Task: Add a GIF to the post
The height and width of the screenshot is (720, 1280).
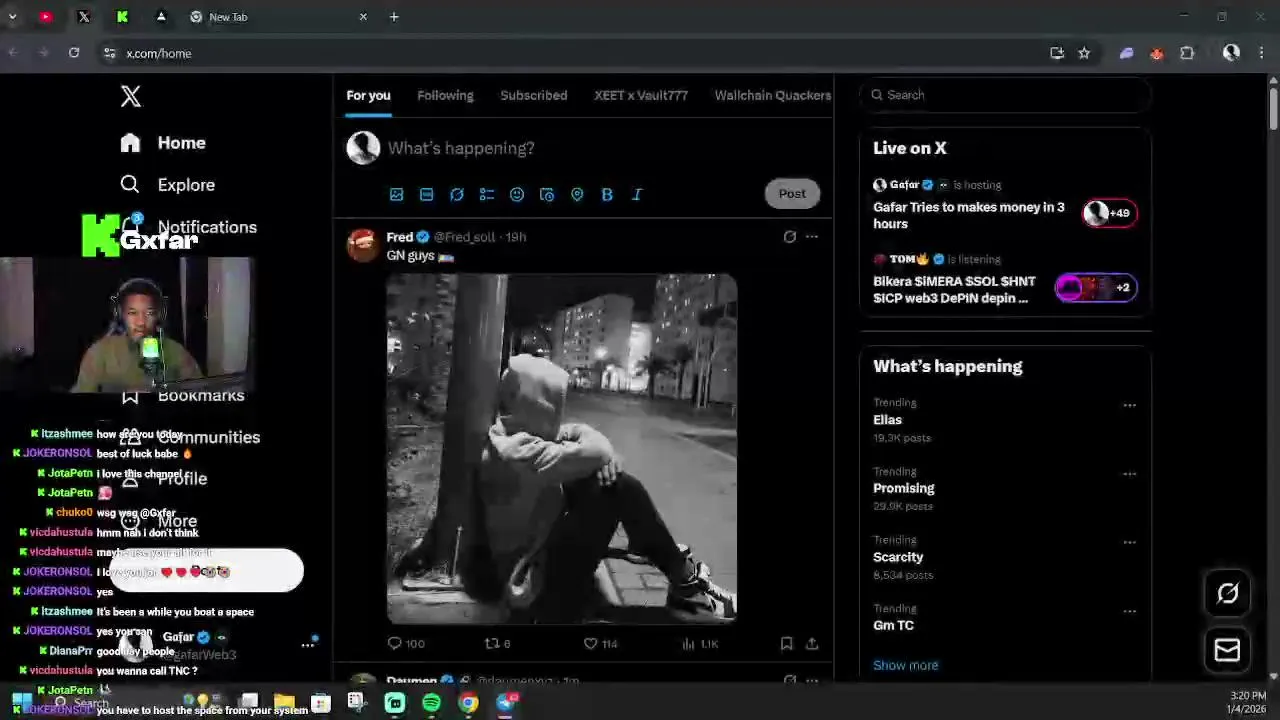Action: click(x=426, y=194)
